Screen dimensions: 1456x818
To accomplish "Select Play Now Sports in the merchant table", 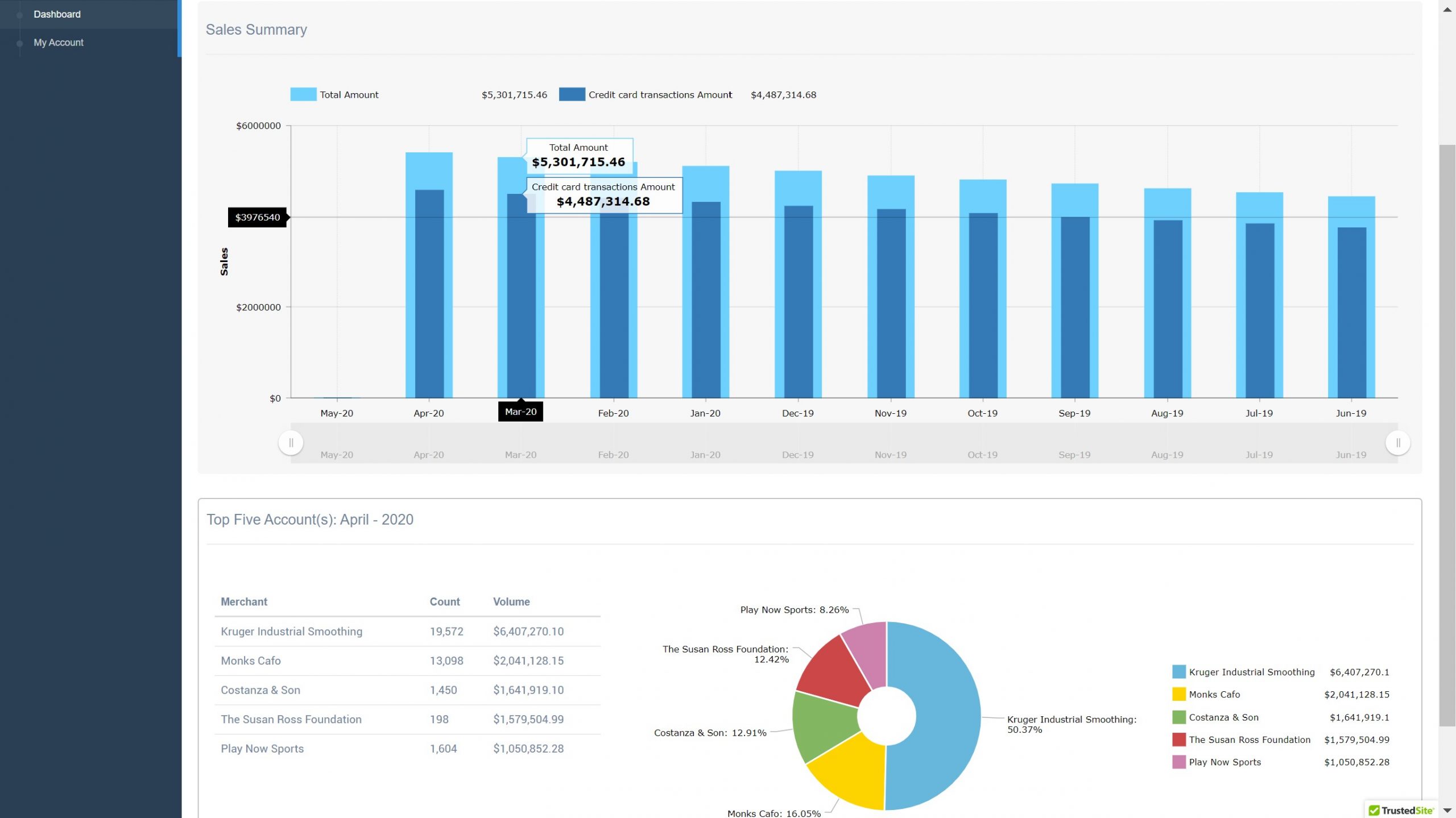I will (262, 749).
